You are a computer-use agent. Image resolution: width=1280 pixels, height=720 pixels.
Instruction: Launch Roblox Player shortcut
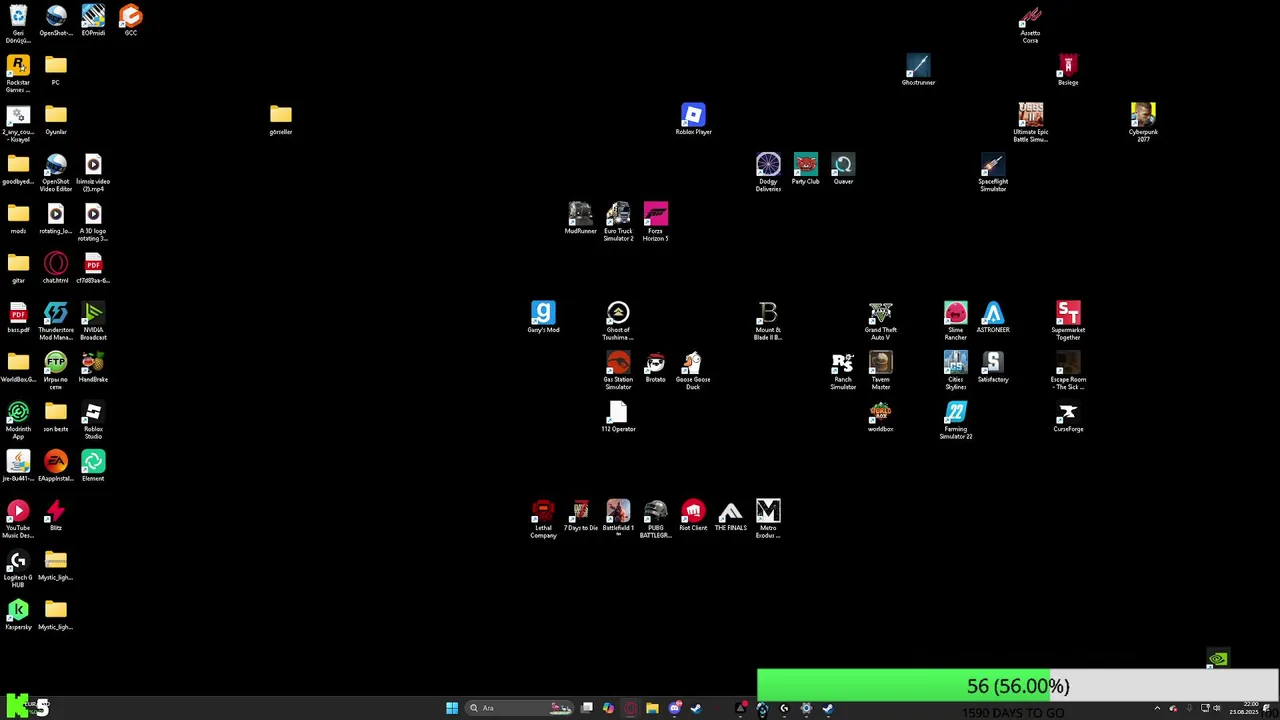(x=693, y=119)
